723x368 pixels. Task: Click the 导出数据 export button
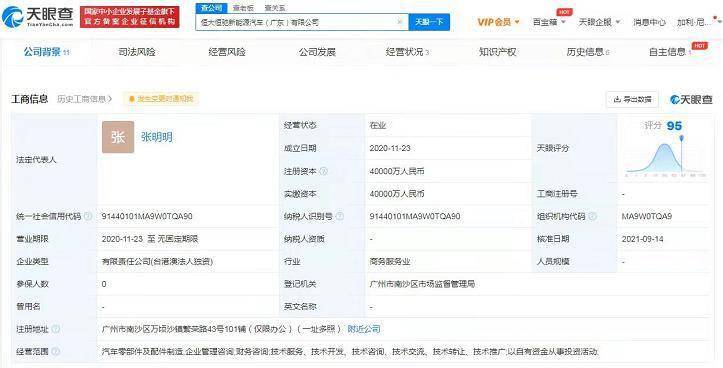pyautogui.click(x=632, y=99)
